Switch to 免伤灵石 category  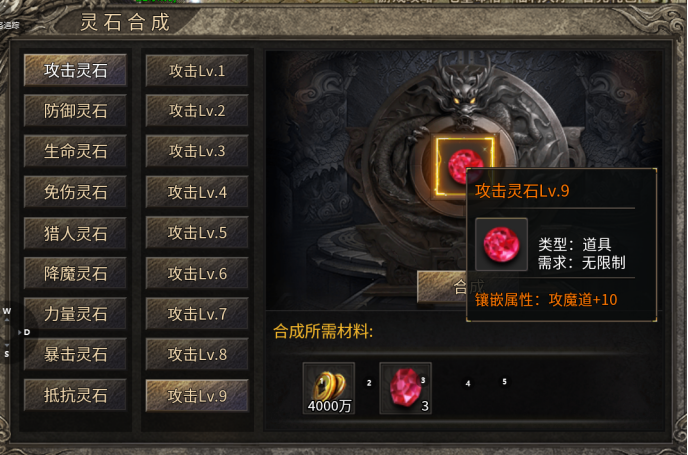pyautogui.click(x=75, y=192)
